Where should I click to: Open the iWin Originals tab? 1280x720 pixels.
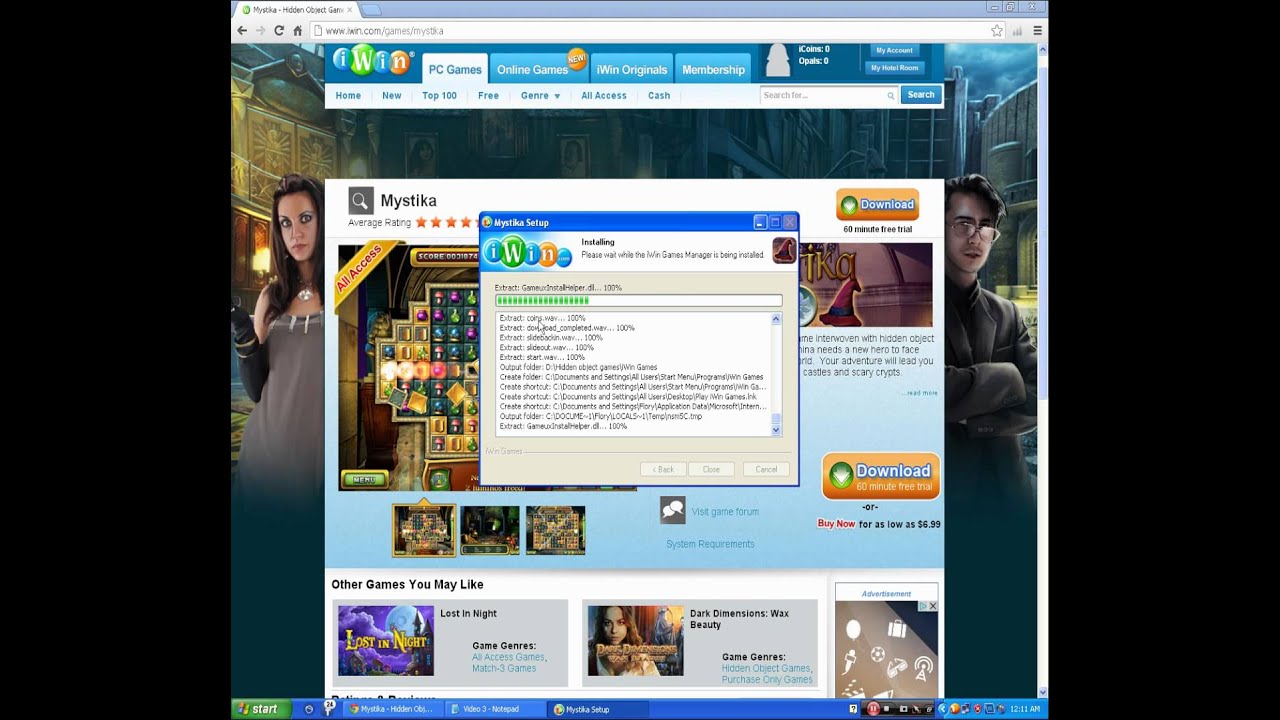[x=631, y=68]
